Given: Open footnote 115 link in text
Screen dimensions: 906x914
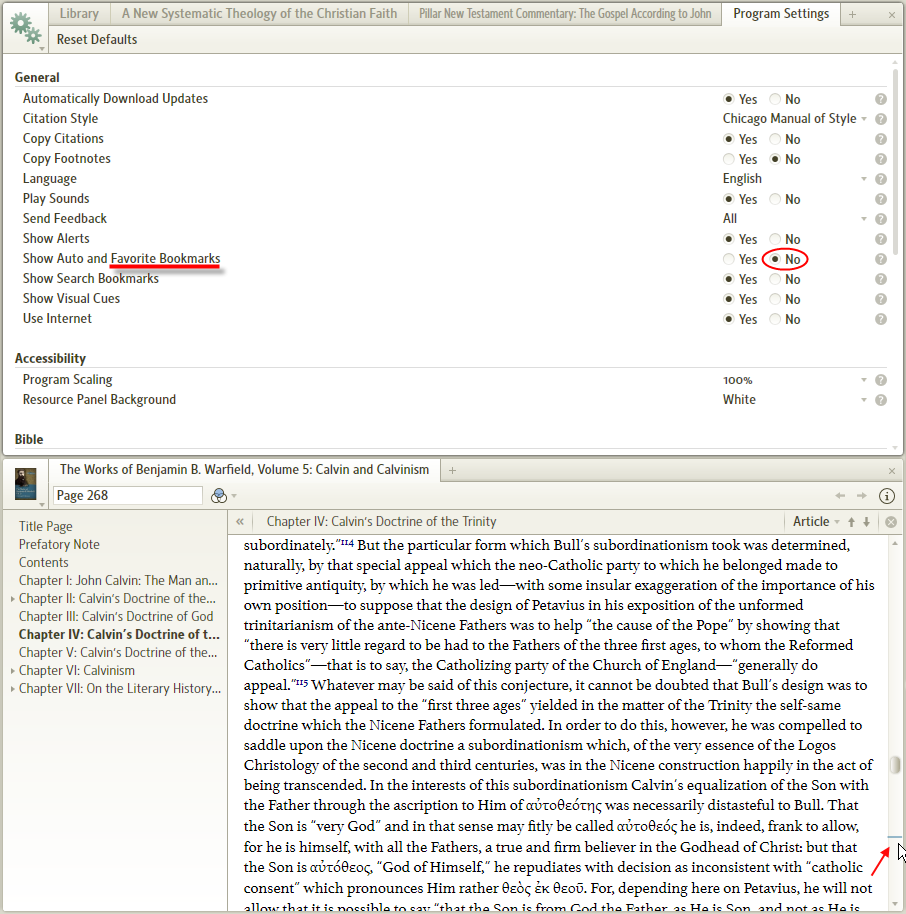Looking at the screenshot, I should click(301, 683).
